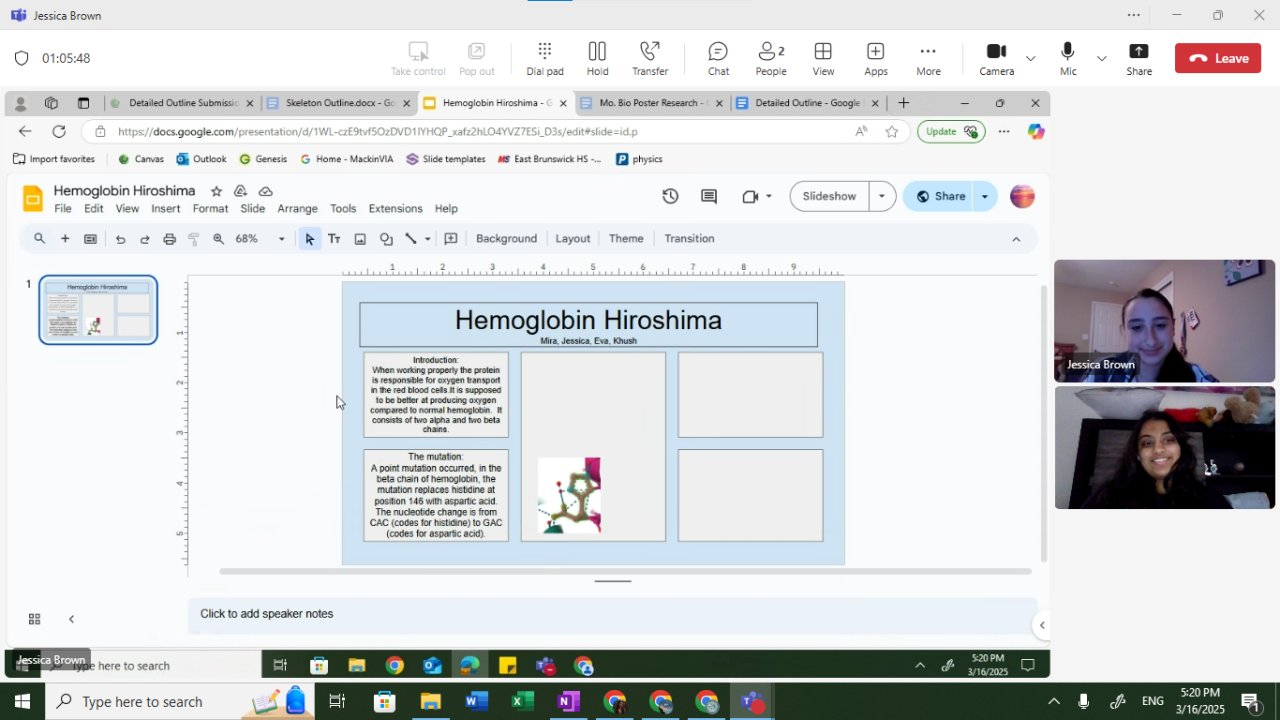1280x720 pixels.
Task: Click the Insert image icon
Action: [x=360, y=239]
